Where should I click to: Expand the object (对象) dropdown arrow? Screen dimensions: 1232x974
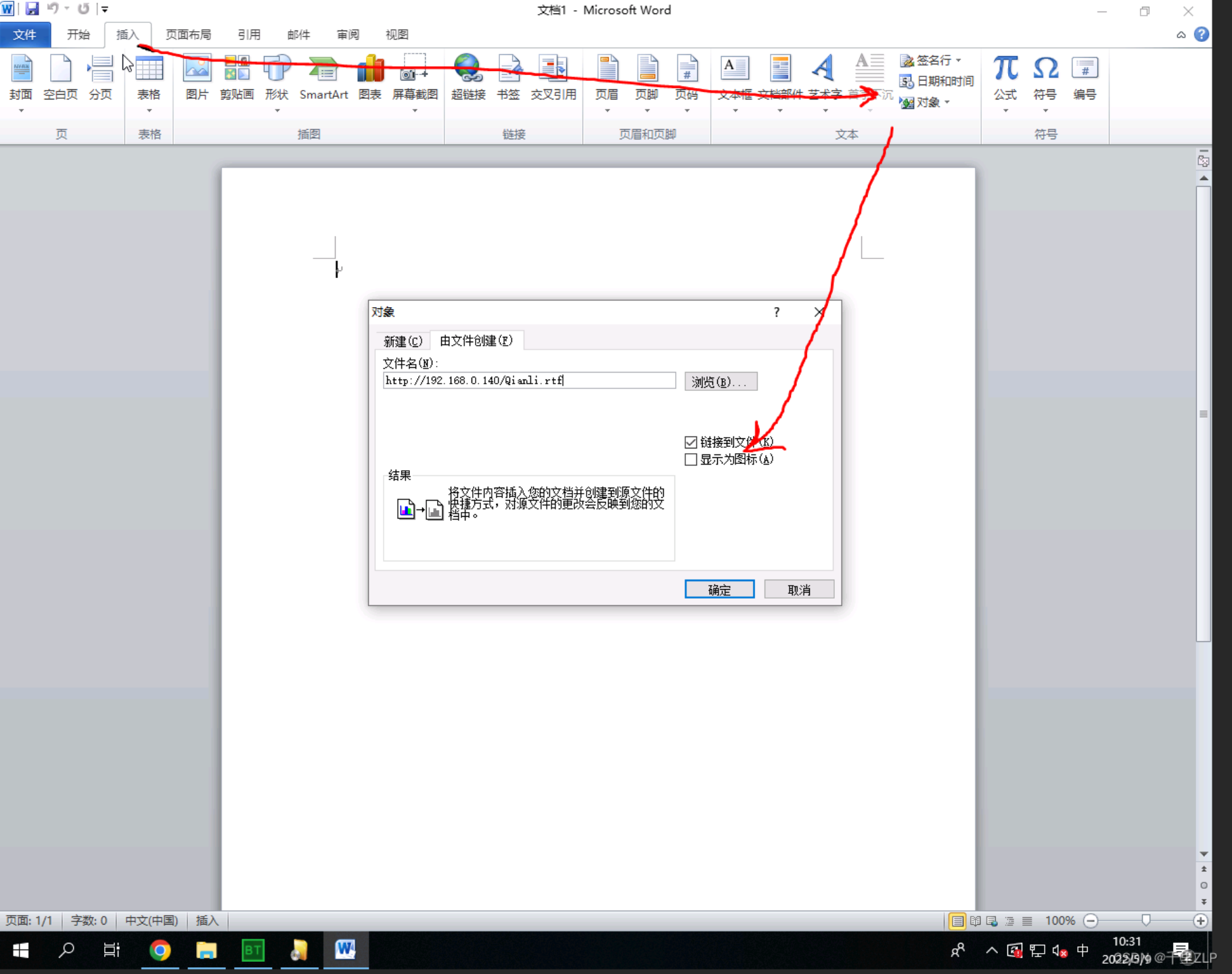947,102
